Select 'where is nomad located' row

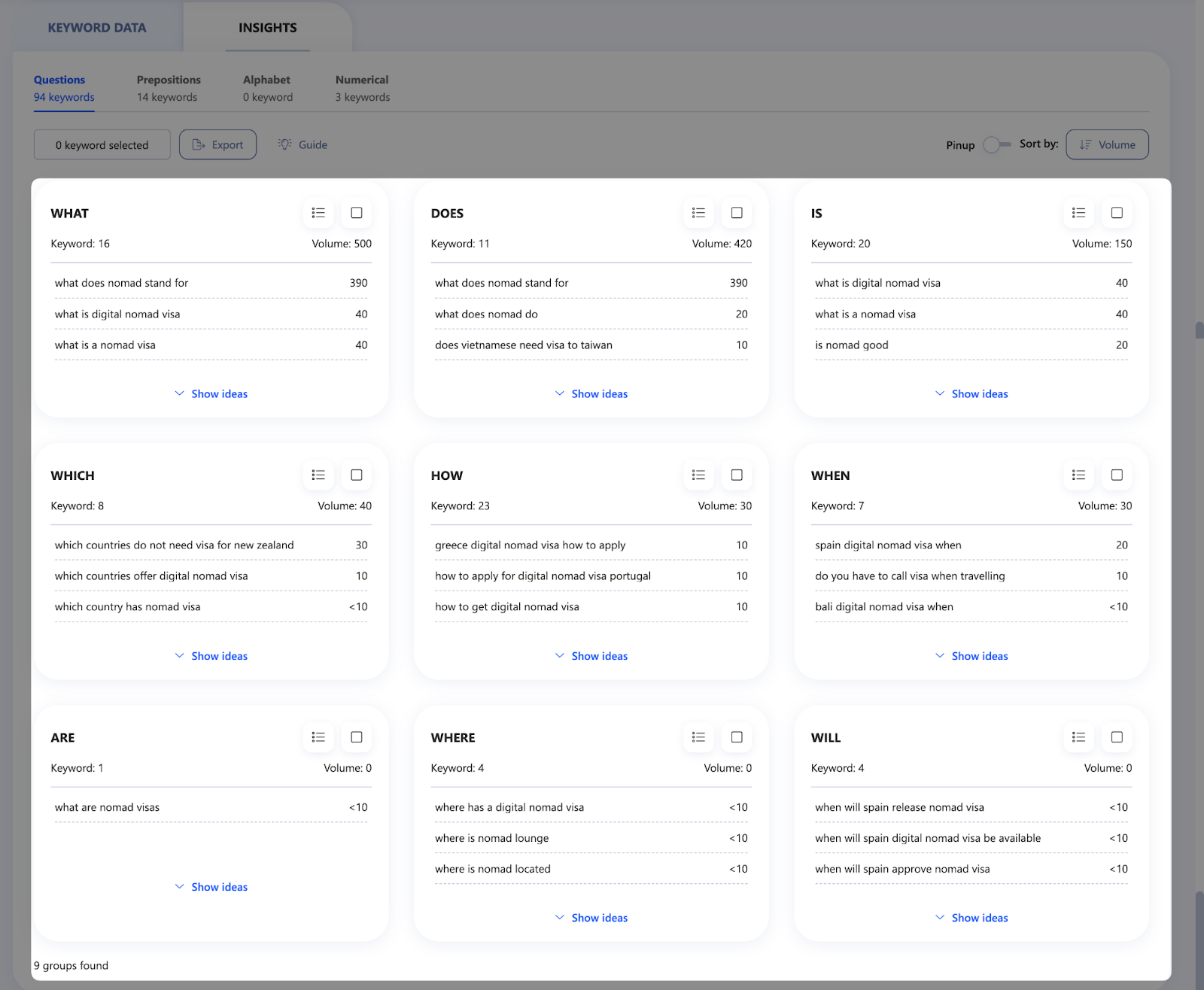point(591,869)
